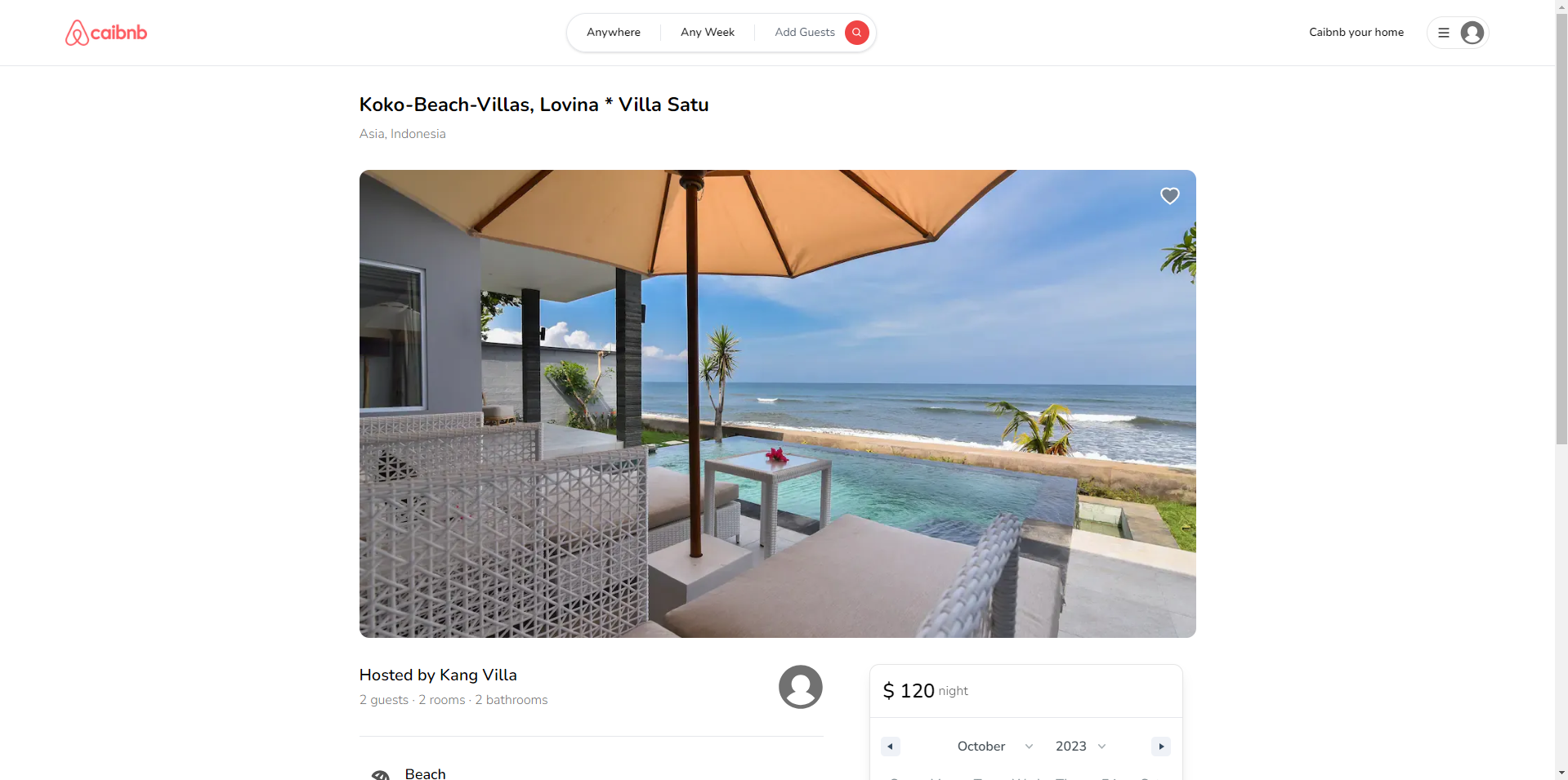Screen dimensions: 1568x780
Task: Toggle the heart favorite on listing photo
Action: pyautogui.click(x=1170, y=196)
